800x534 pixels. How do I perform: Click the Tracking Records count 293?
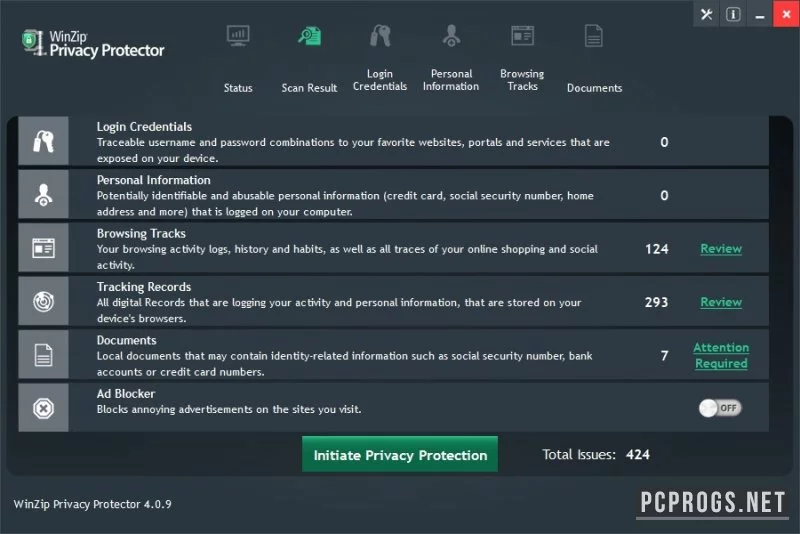(656, 302)
